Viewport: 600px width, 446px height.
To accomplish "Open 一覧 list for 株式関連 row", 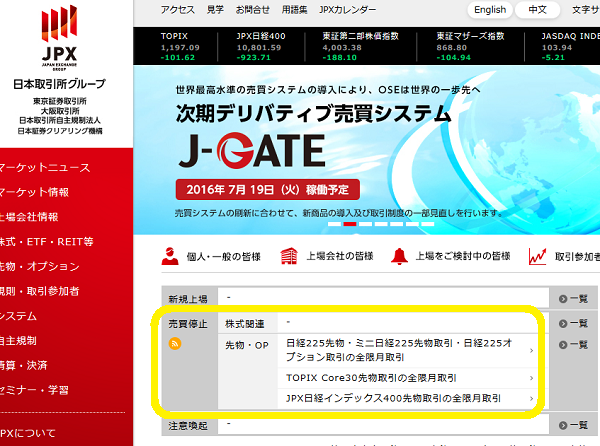I will tap(573, 324).
